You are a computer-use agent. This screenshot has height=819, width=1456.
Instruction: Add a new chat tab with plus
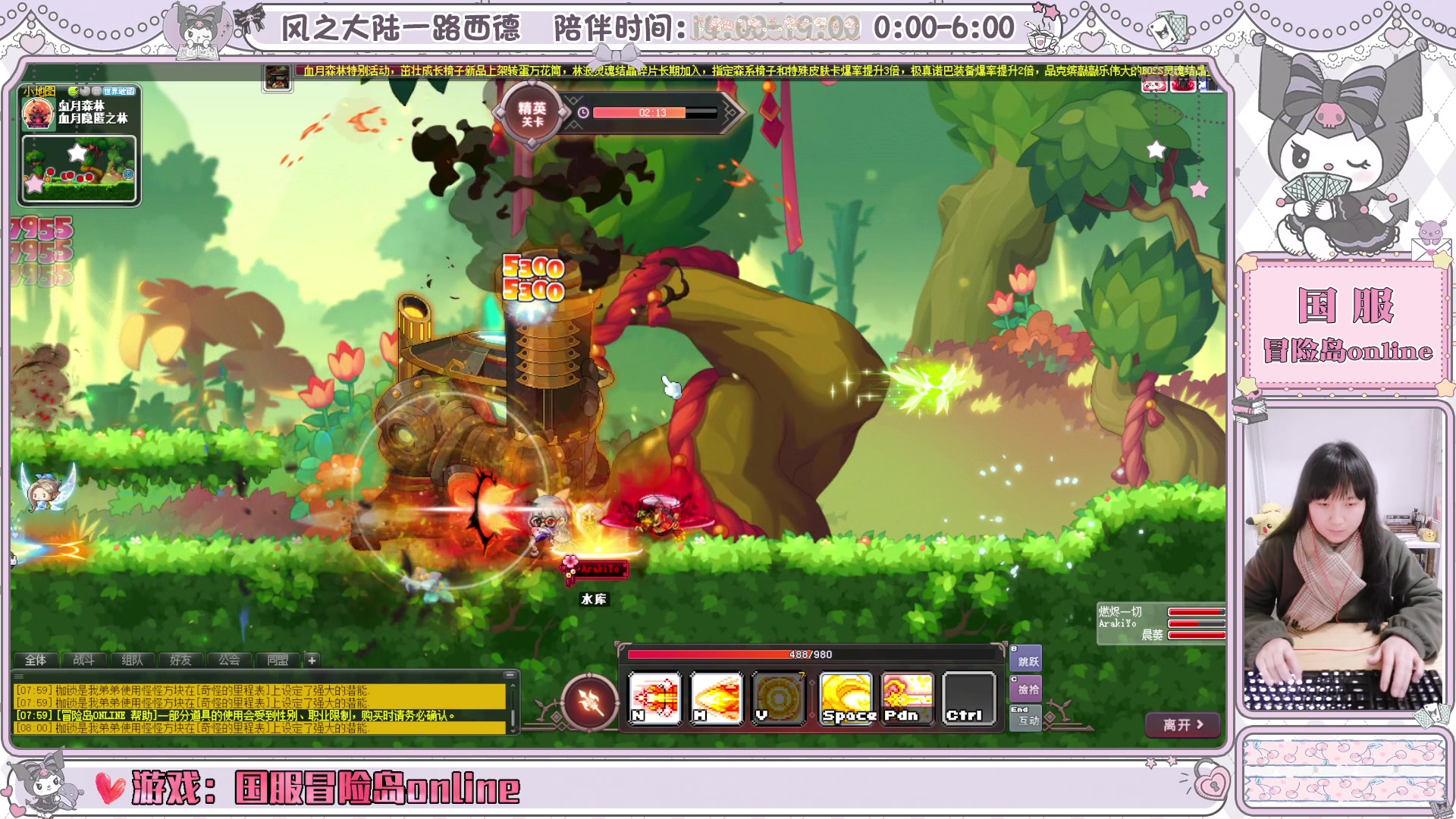click(312, 661)
